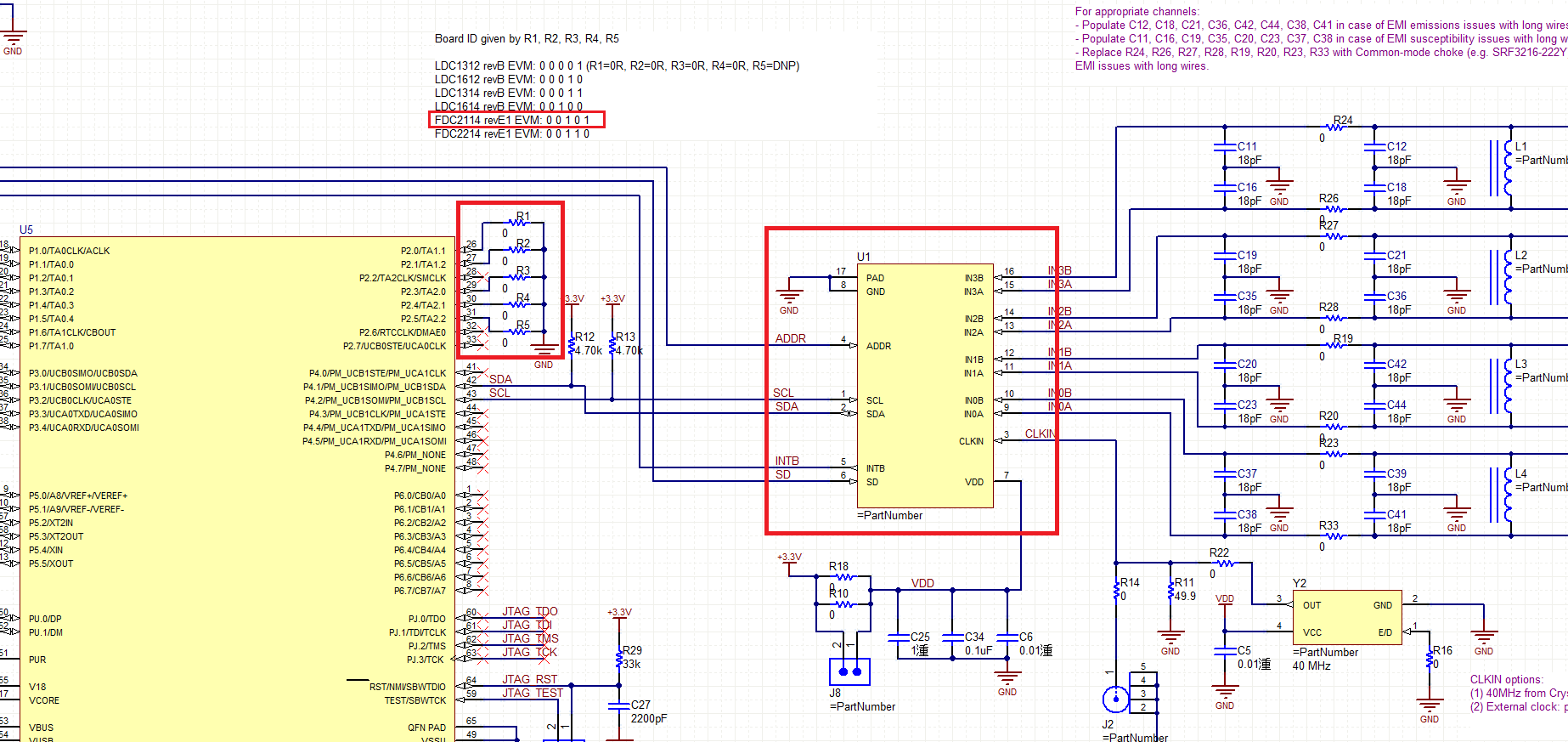Select the =PartNumber text below U1
This screenshot has height=742, width=1568.
pyautogui.click(x=889, y=515)
